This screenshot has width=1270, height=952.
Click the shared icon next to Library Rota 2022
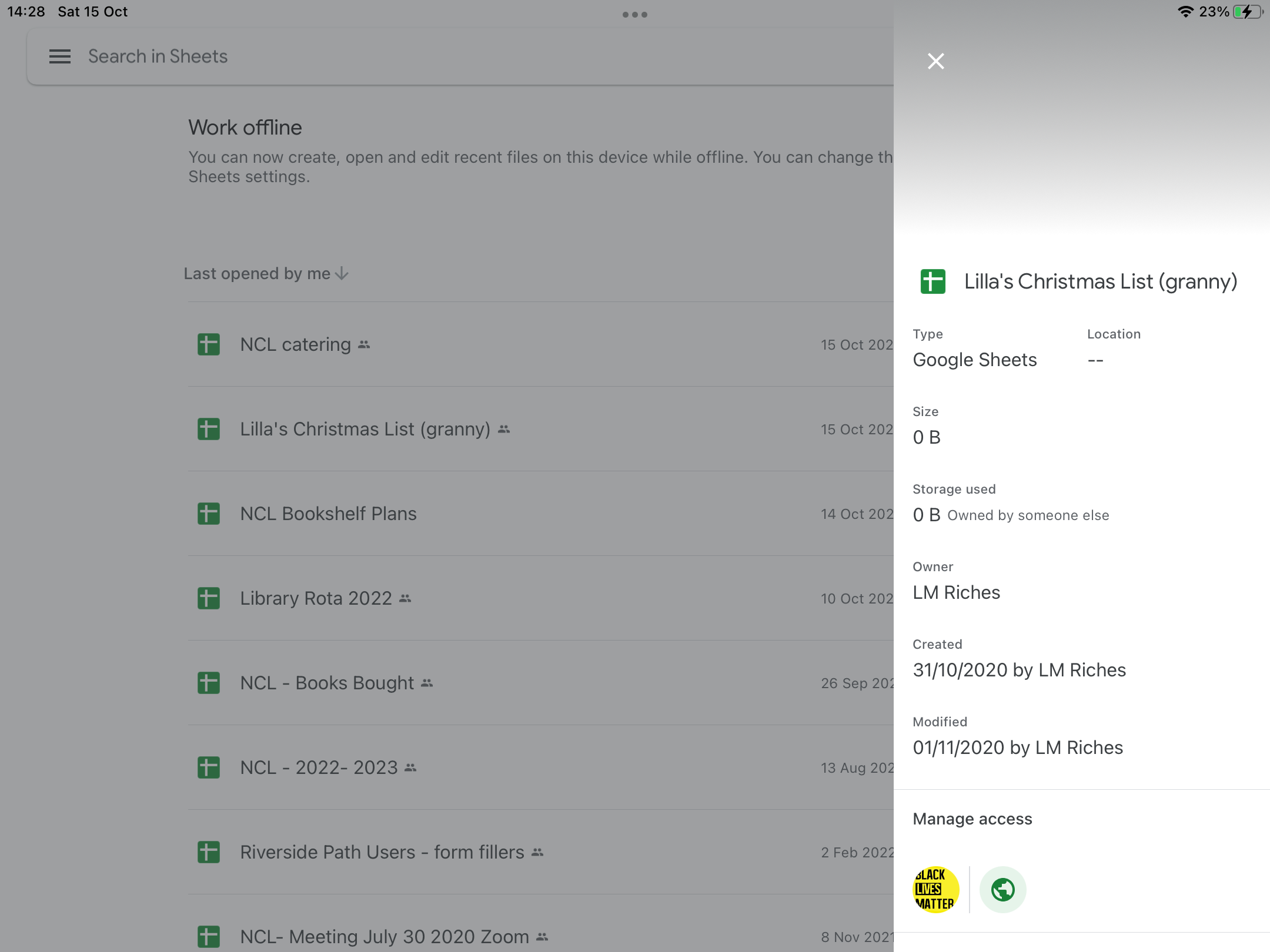(x=404, y=598)
